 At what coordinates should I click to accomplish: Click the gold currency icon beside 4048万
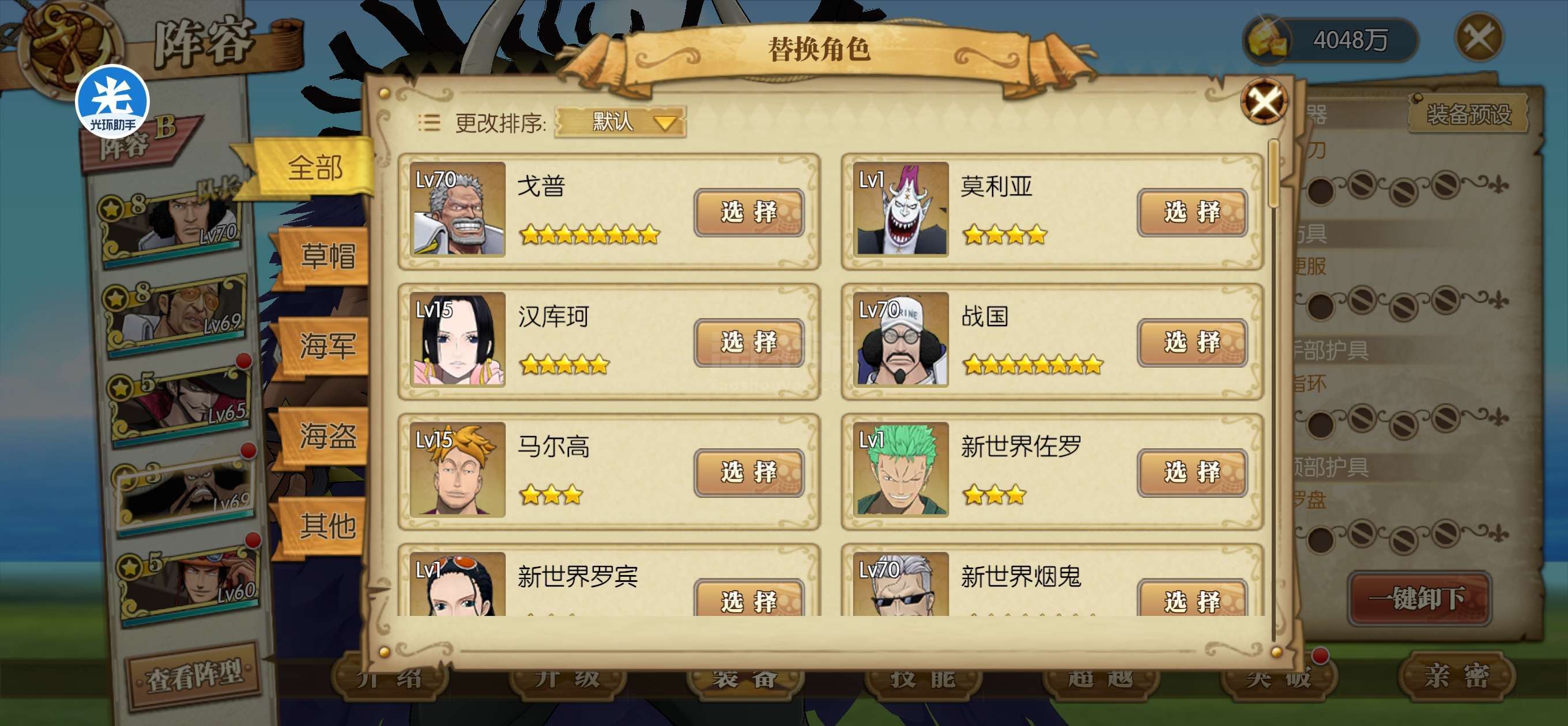[1267, 39]
